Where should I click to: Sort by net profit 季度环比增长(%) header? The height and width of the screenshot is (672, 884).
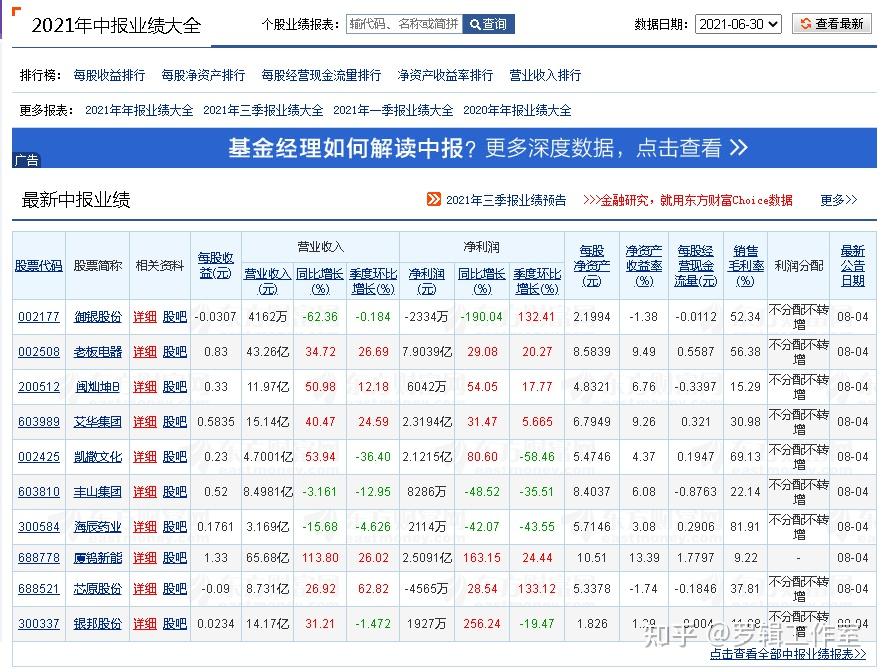pyautogui.click(x=537, y=281)
